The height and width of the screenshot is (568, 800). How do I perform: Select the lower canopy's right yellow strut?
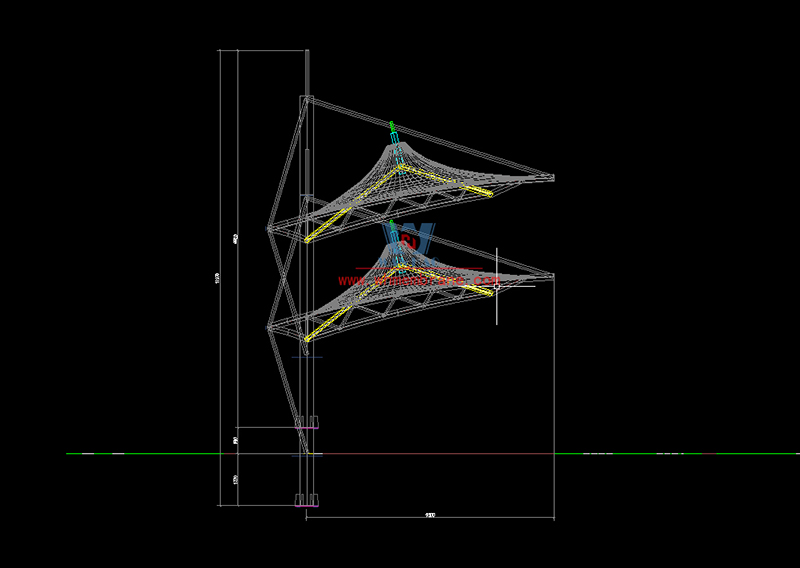click(x=453, y=279)
